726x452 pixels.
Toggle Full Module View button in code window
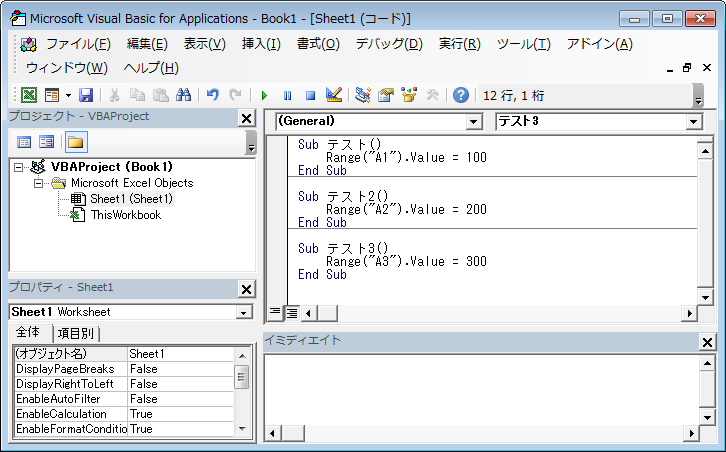point(292,313)
